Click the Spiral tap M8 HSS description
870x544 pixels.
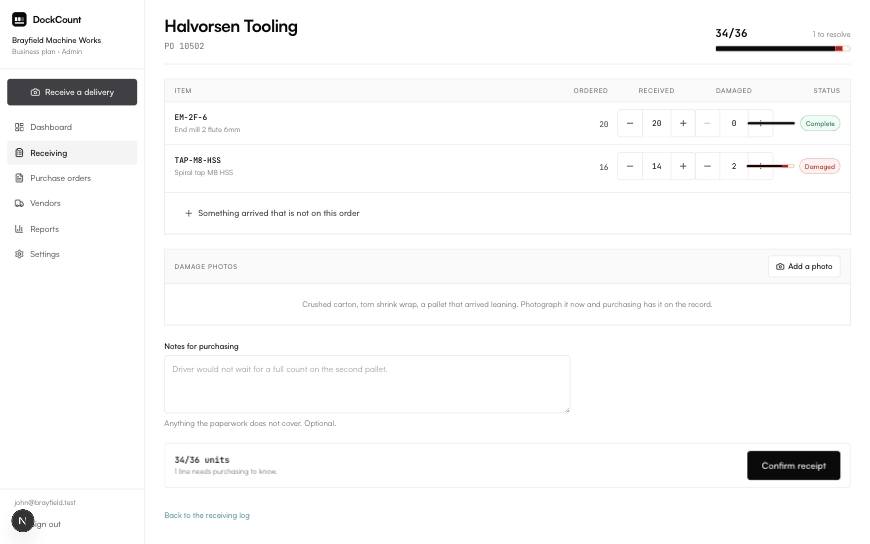click(x=204, y=172)
